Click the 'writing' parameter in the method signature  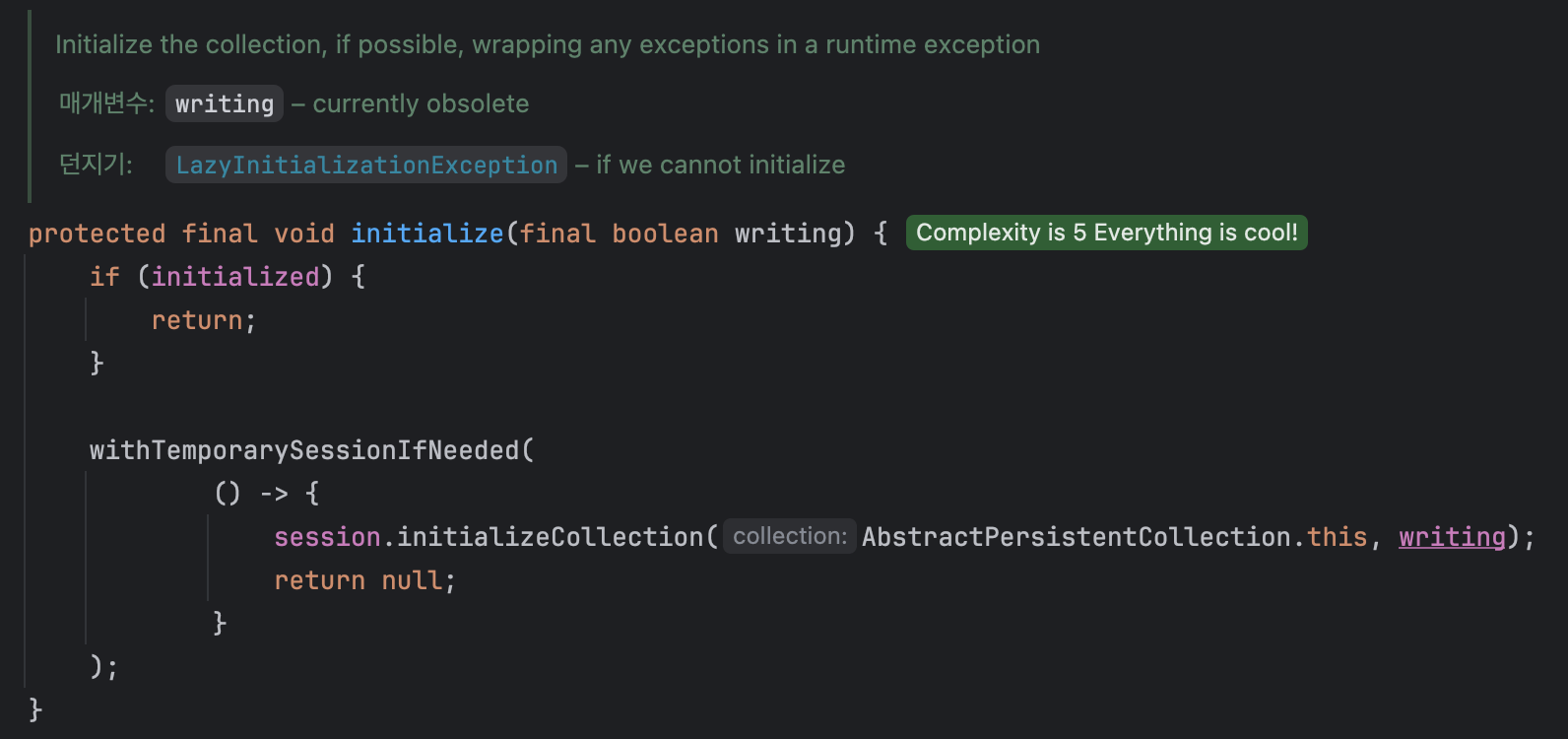[x=788, y=234]
